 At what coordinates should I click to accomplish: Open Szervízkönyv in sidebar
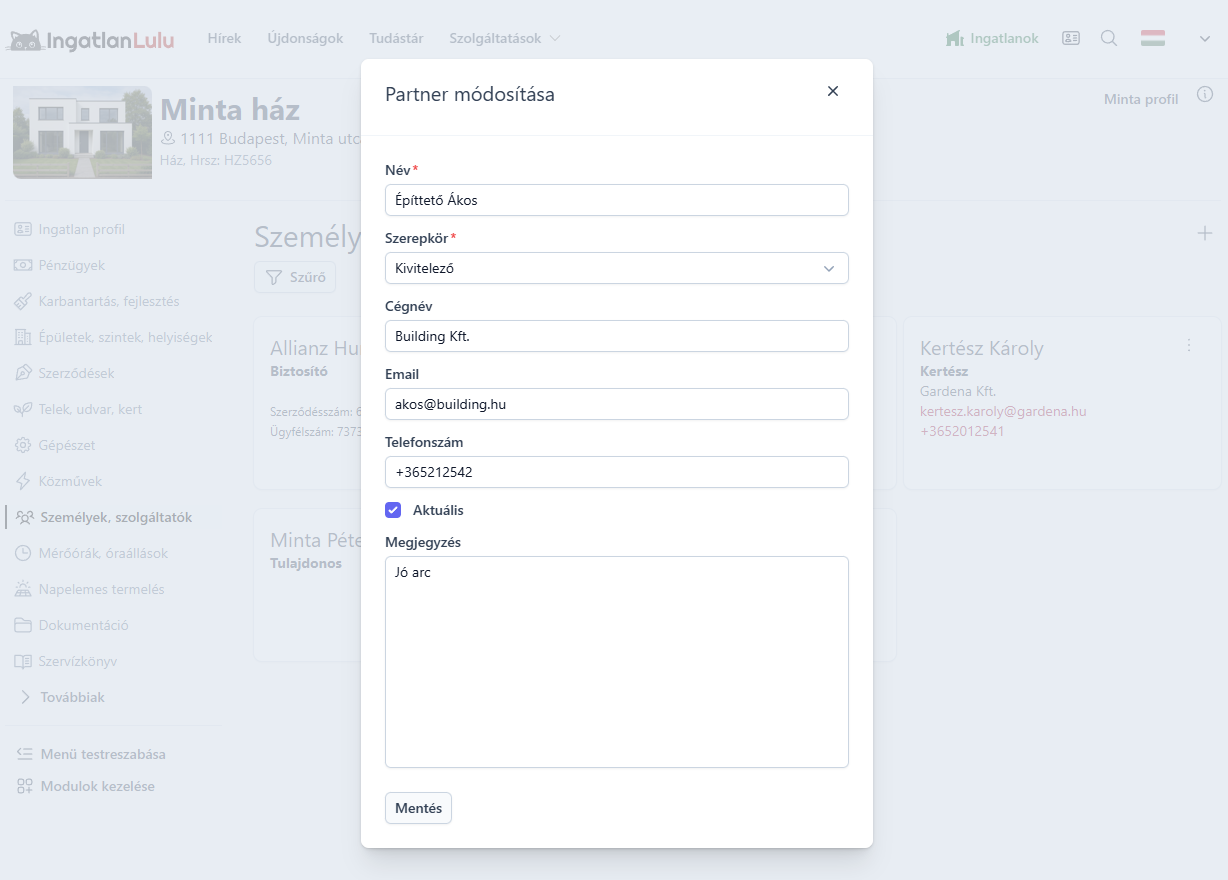pyautogui.click(x=66, y=661)
